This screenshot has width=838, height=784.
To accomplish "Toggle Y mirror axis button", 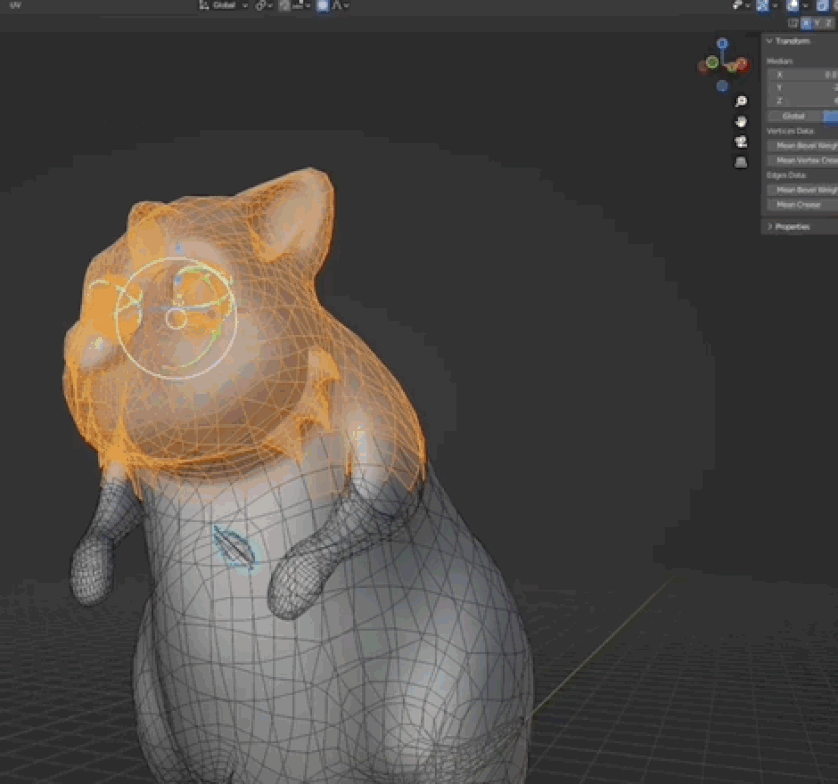I will coord(817,23).
